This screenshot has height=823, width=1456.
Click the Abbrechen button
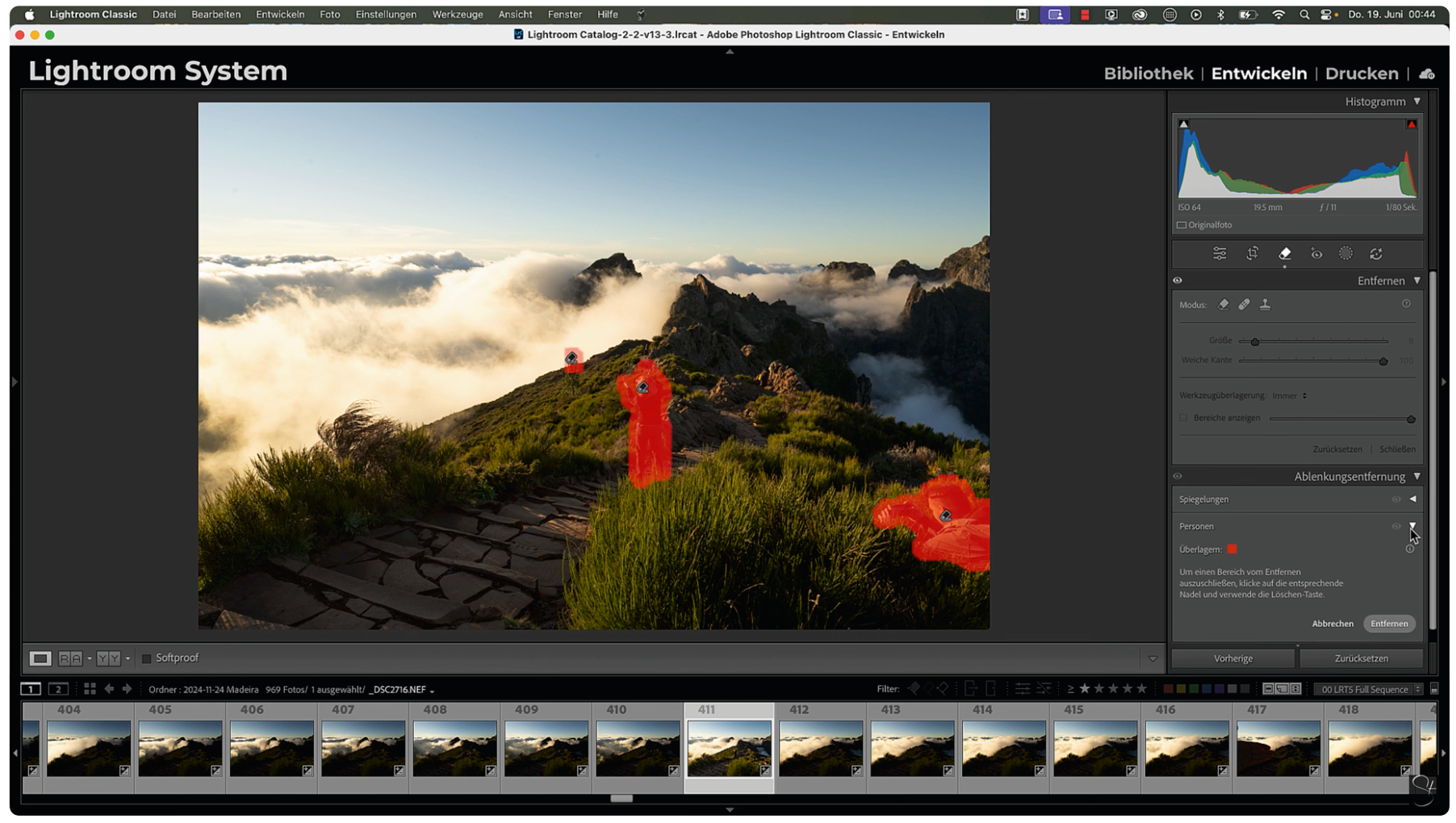click(1332, 624)
